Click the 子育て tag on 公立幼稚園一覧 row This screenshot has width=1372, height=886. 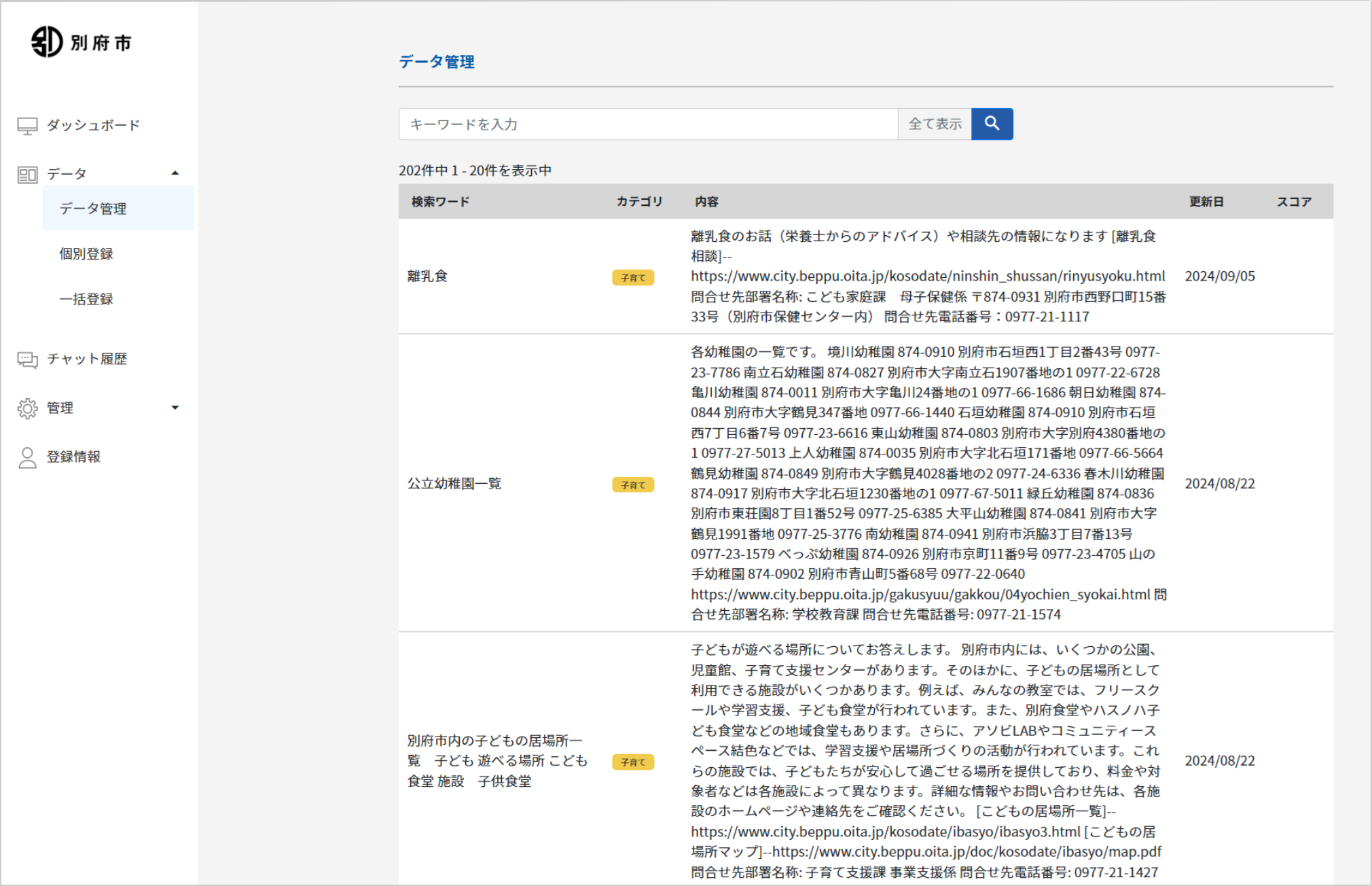(632, 484)
